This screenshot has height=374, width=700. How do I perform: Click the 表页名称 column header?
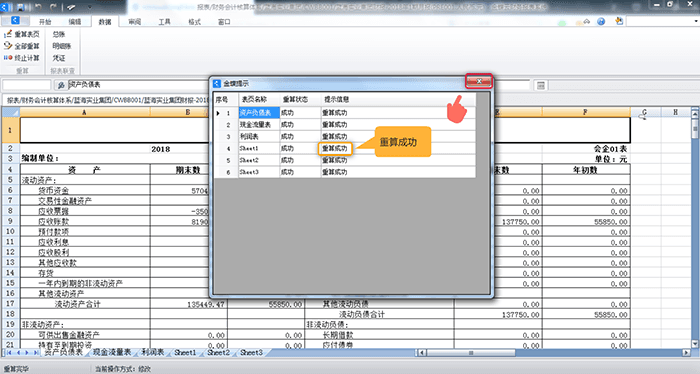tap(259, 100)
